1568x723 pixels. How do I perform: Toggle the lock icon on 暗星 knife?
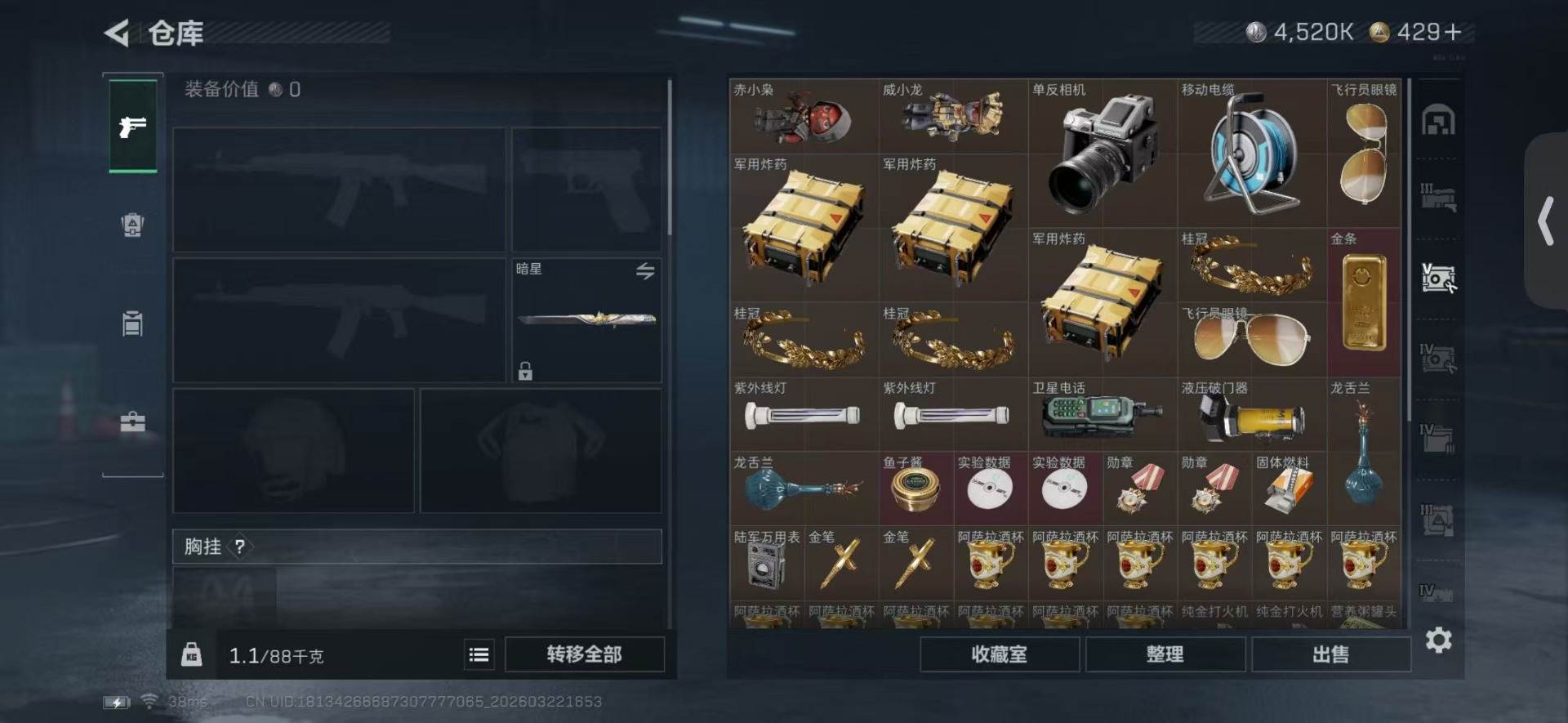[525, 372]
